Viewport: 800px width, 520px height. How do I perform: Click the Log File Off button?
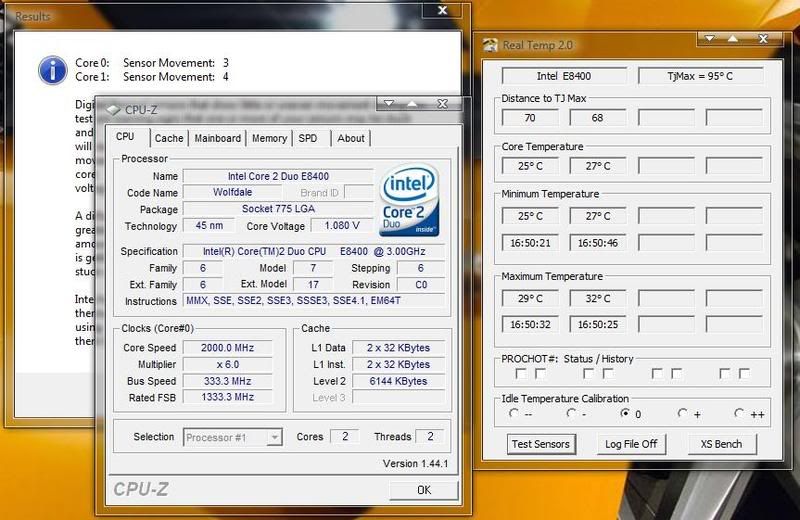click(x=631, y=444)
